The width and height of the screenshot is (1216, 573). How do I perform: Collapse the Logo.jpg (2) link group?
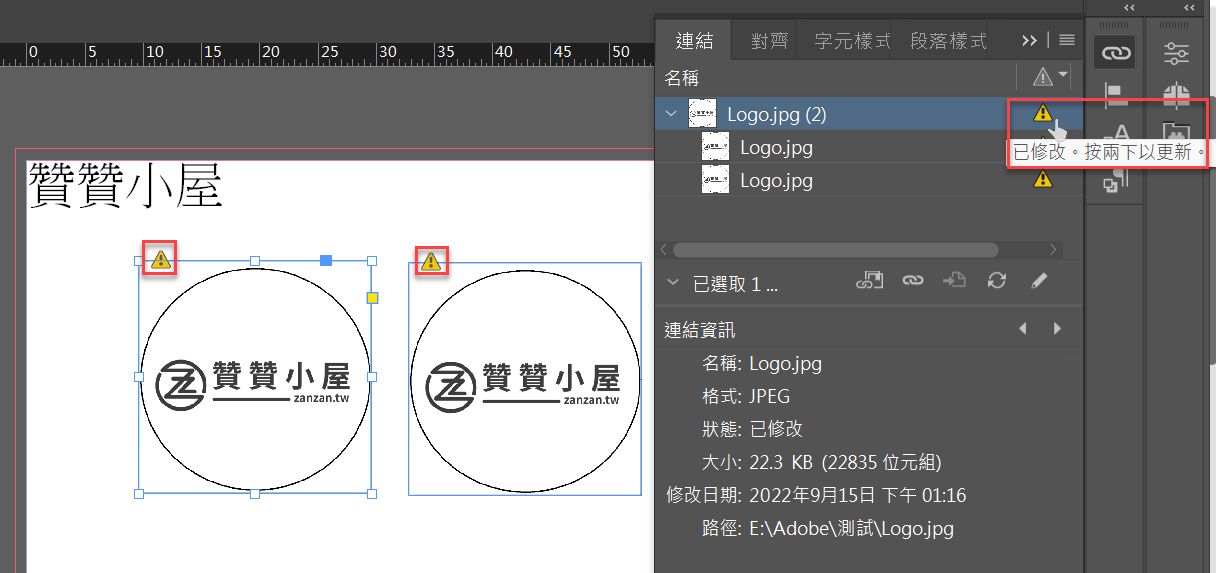(671, 114)
